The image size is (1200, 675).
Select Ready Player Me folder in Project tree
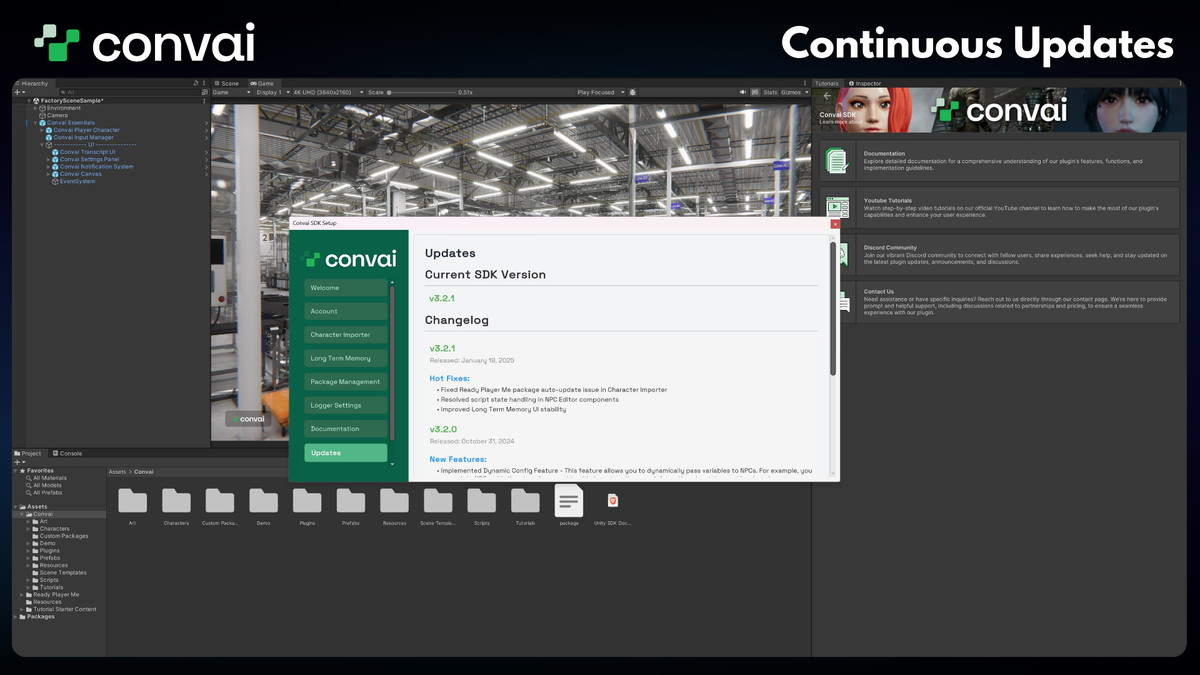52,595
